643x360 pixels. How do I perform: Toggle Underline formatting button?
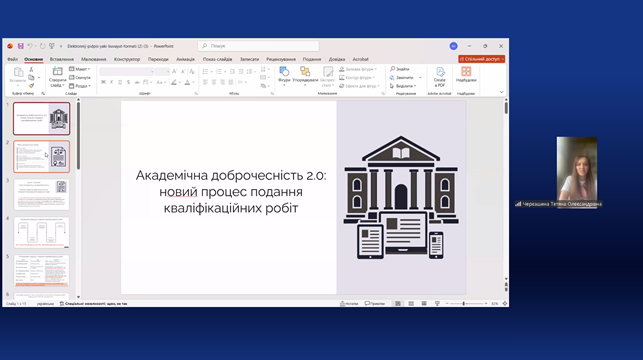[x=120, y=82]
